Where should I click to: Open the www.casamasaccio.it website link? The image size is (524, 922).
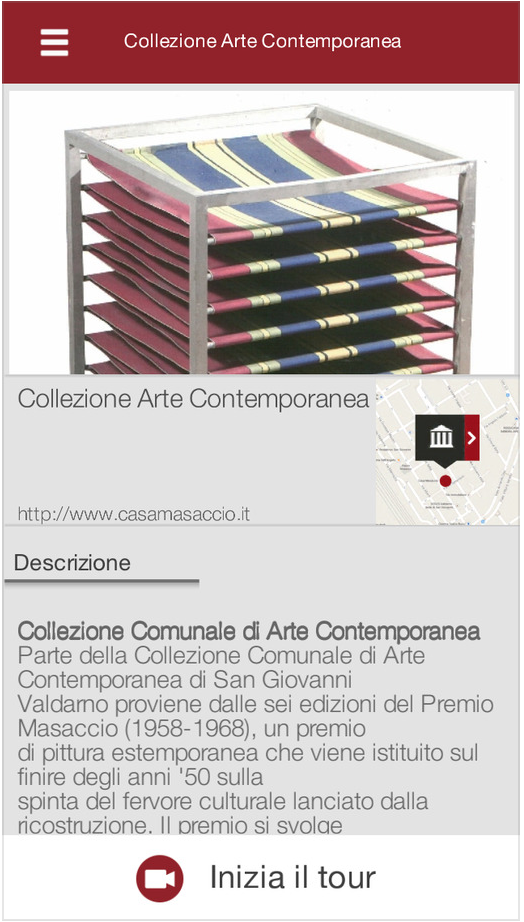[x=133, y=514]
